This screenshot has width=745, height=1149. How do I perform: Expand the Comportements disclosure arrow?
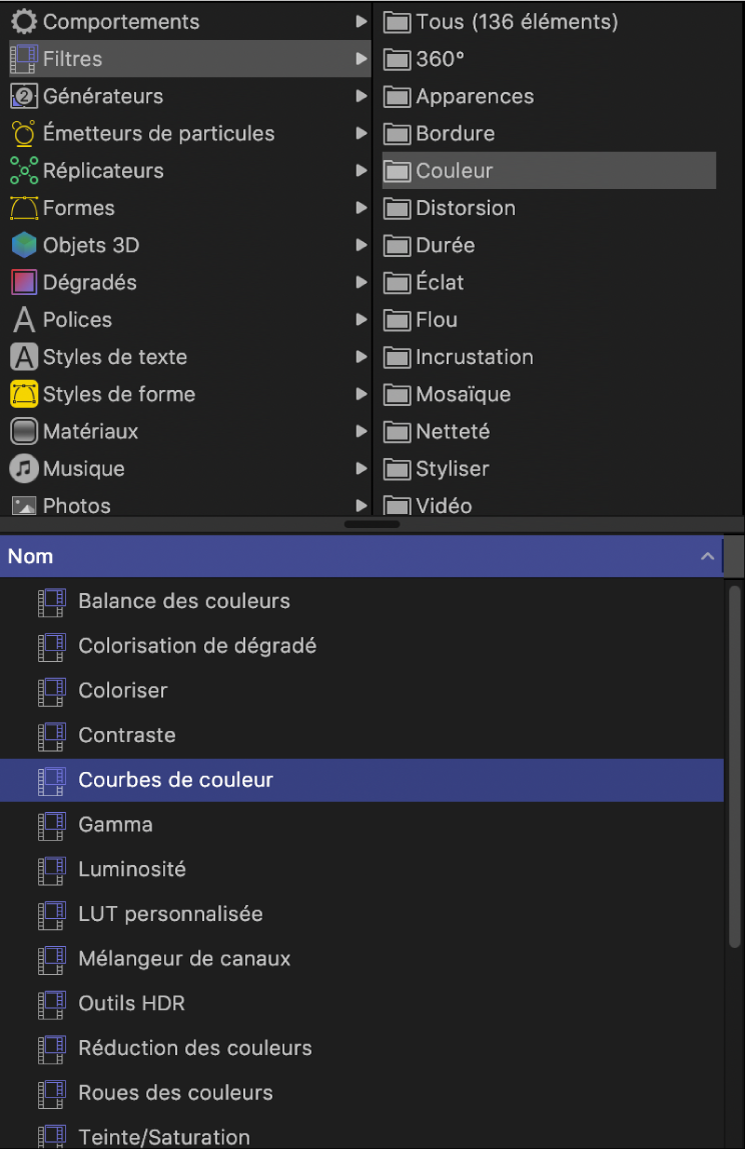pyautogui.click(x=362, y=21)
